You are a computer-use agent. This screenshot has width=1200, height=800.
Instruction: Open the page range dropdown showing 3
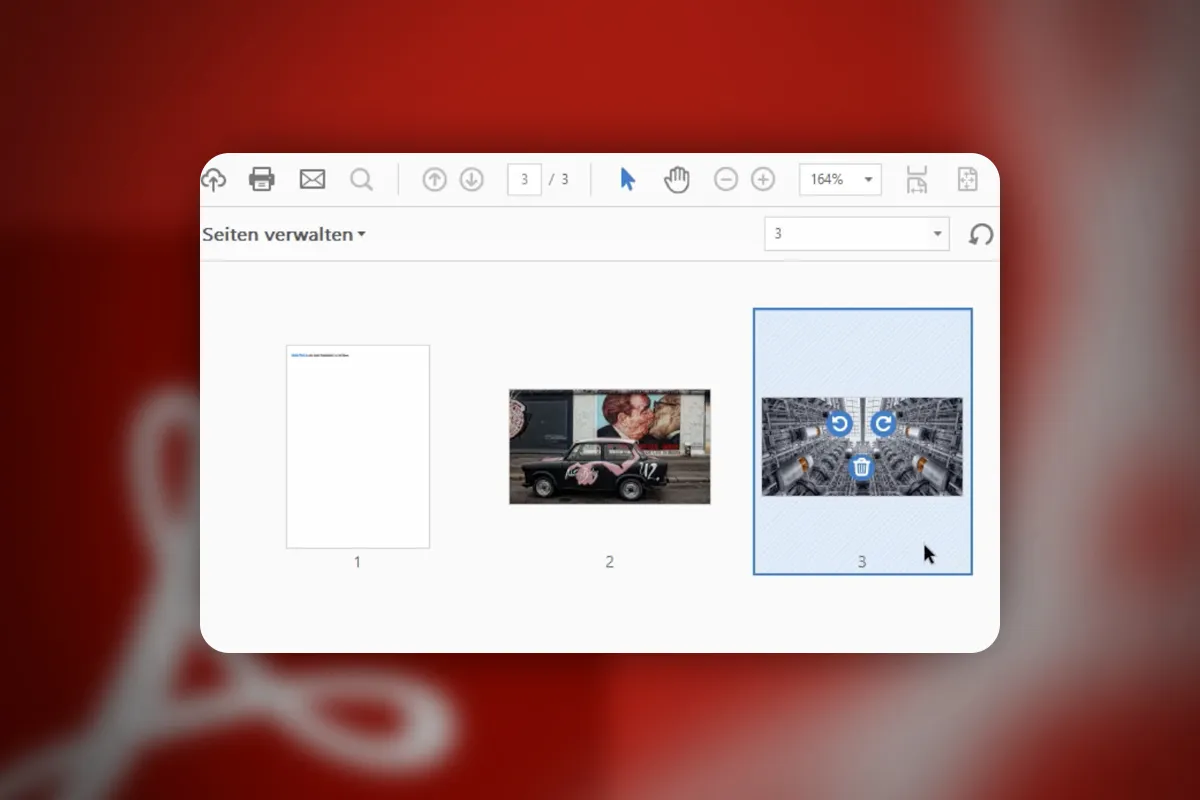pos(856,234)
